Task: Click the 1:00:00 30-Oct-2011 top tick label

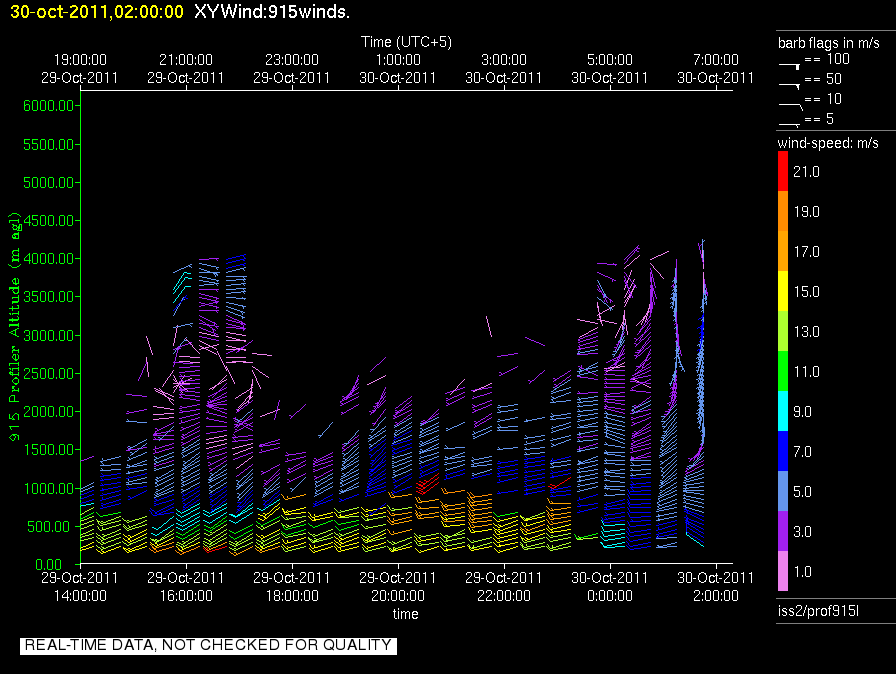Action: [397, 68]
